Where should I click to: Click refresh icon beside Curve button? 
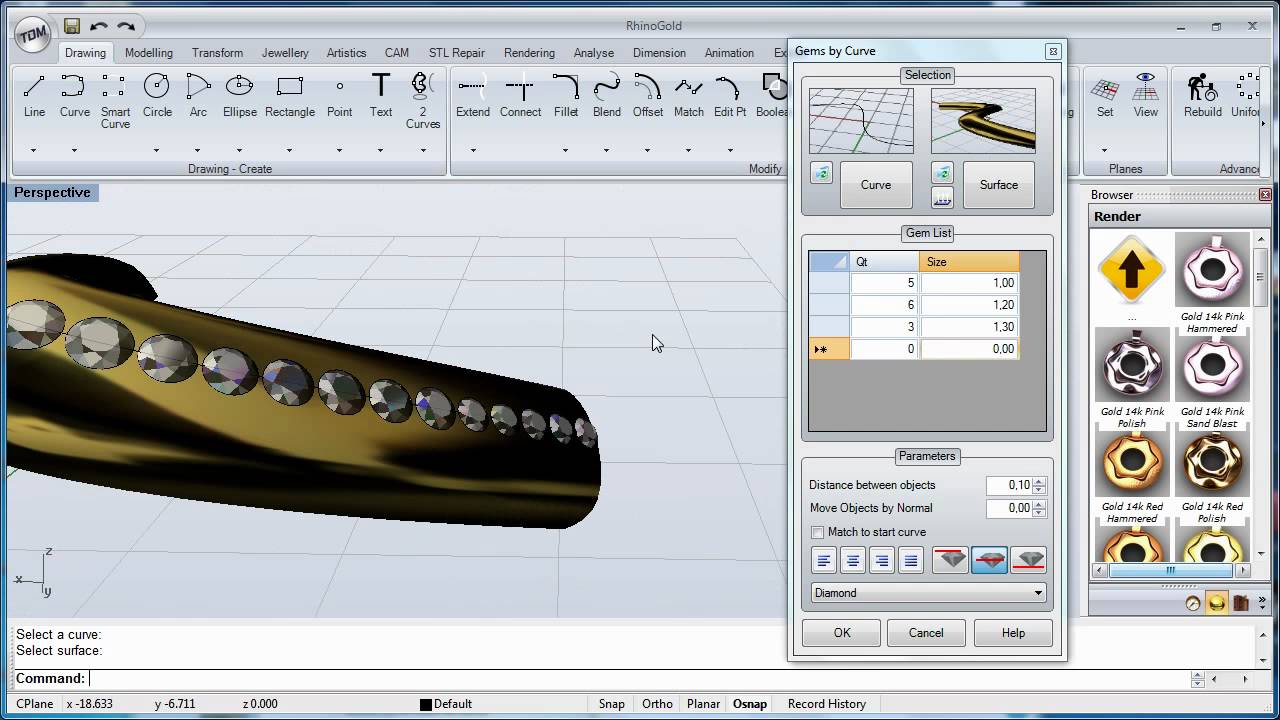point(821,173)
